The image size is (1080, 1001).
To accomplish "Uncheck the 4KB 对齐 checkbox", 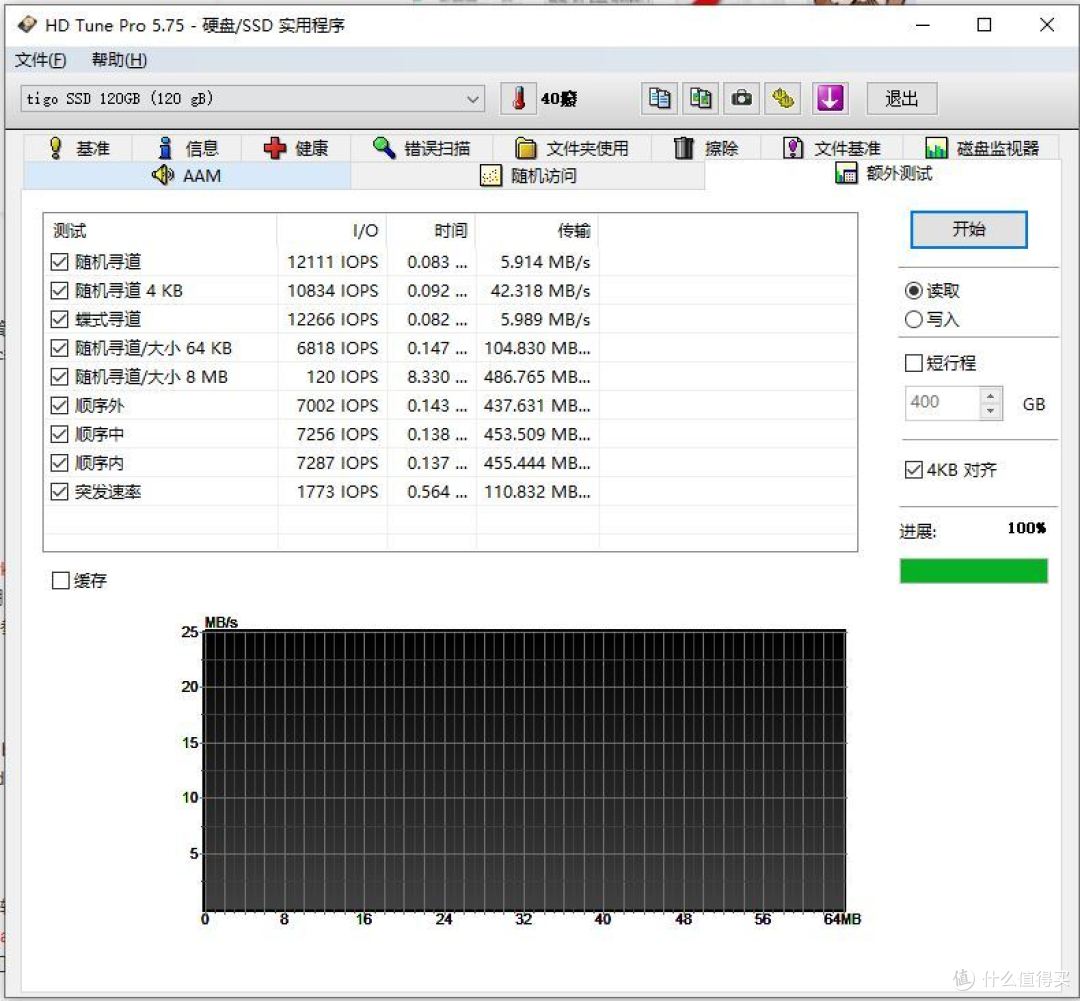I will coord(913,469).
